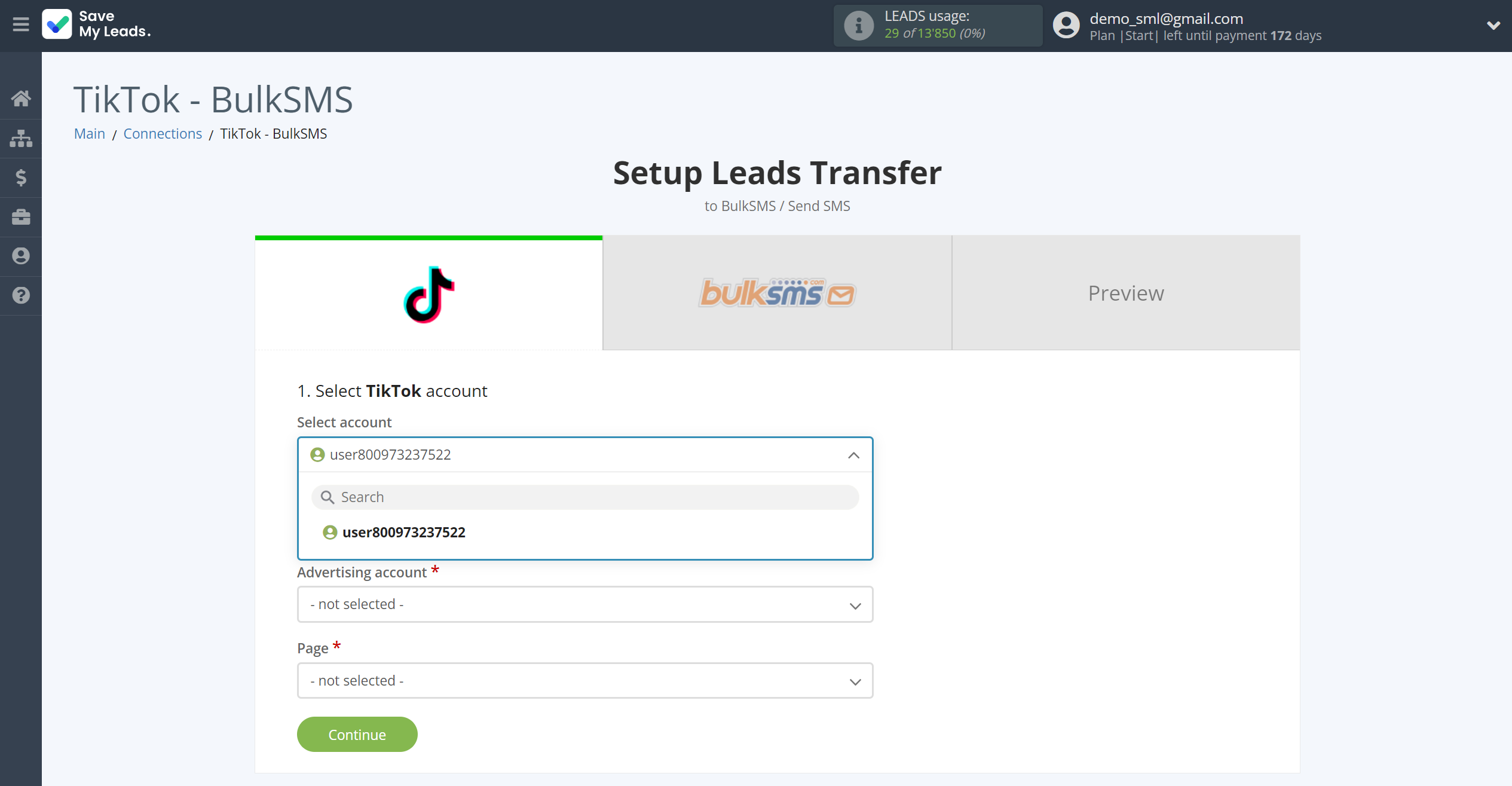The height and width of the screenshot is (786, 1512).
Task: Select user800973237522 from account dropdown
Action: [403, 531]
